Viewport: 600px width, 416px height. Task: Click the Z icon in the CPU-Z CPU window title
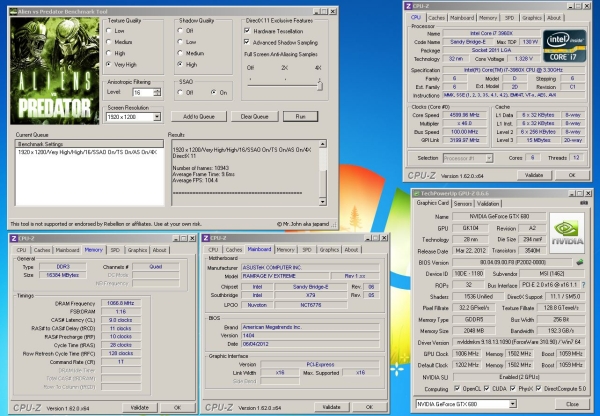tap(408, 6)
